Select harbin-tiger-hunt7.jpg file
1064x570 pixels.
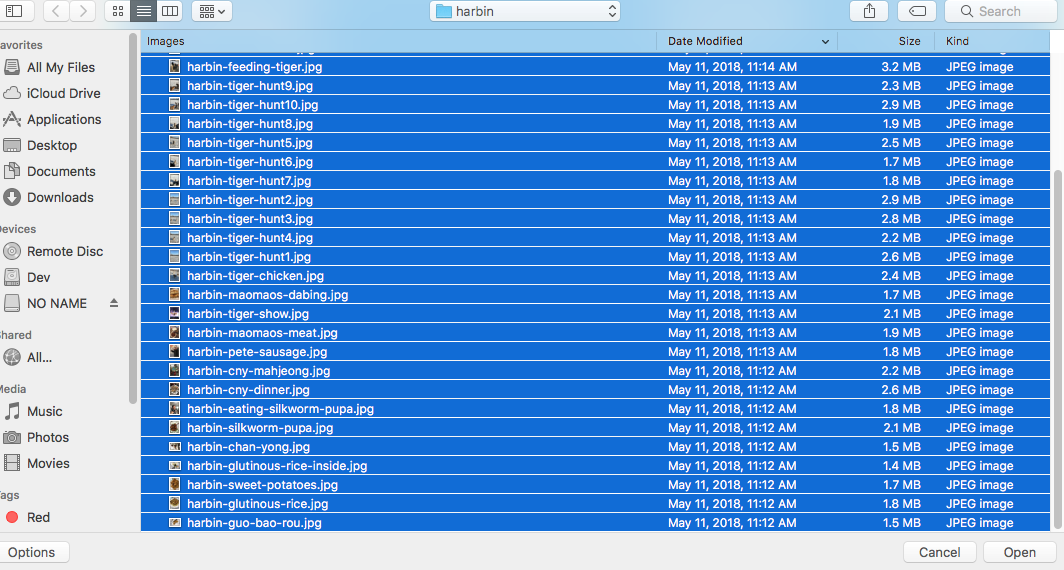coord(595,180)
